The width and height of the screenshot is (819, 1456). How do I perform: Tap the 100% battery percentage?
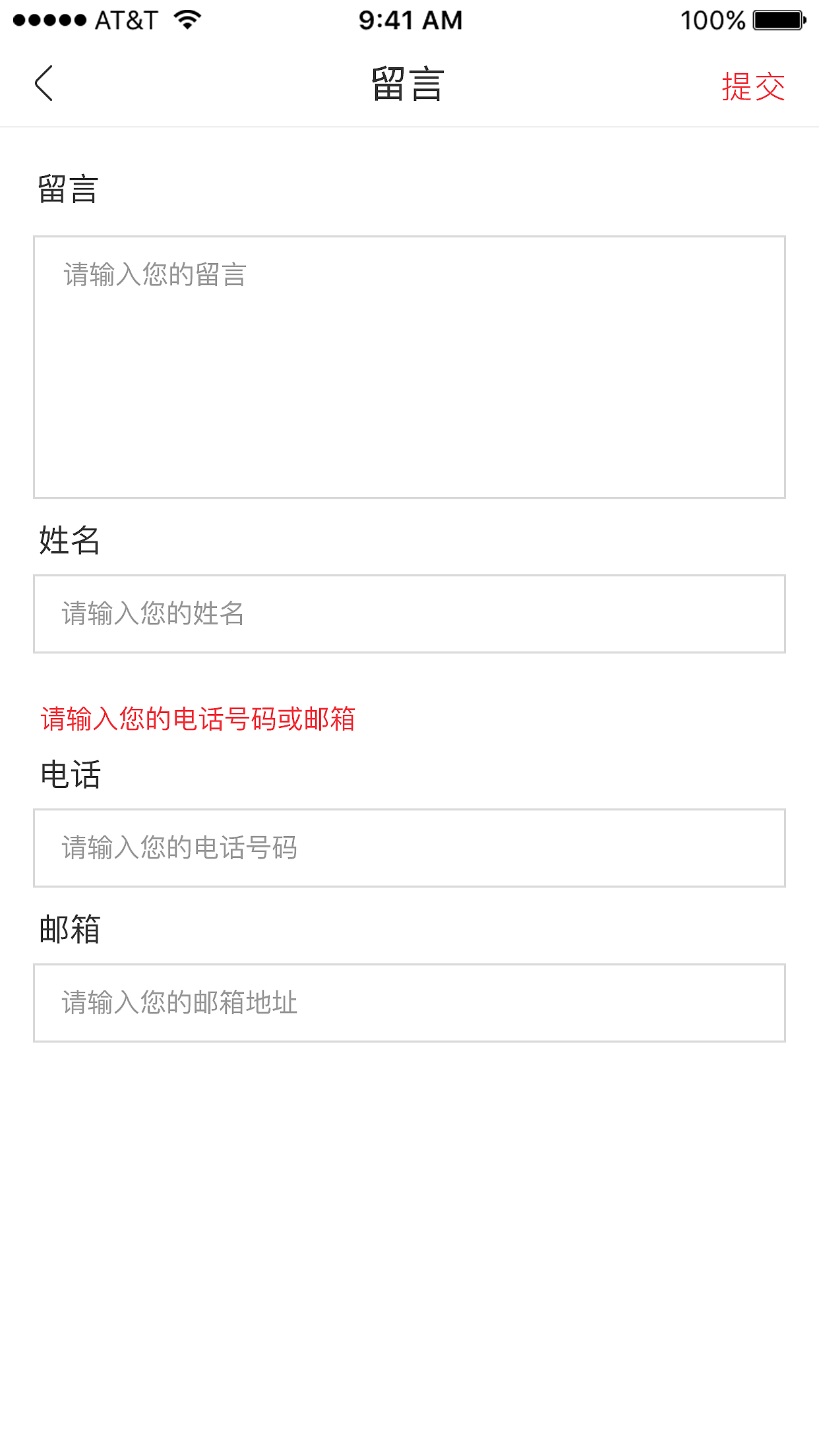pos(712,20)
